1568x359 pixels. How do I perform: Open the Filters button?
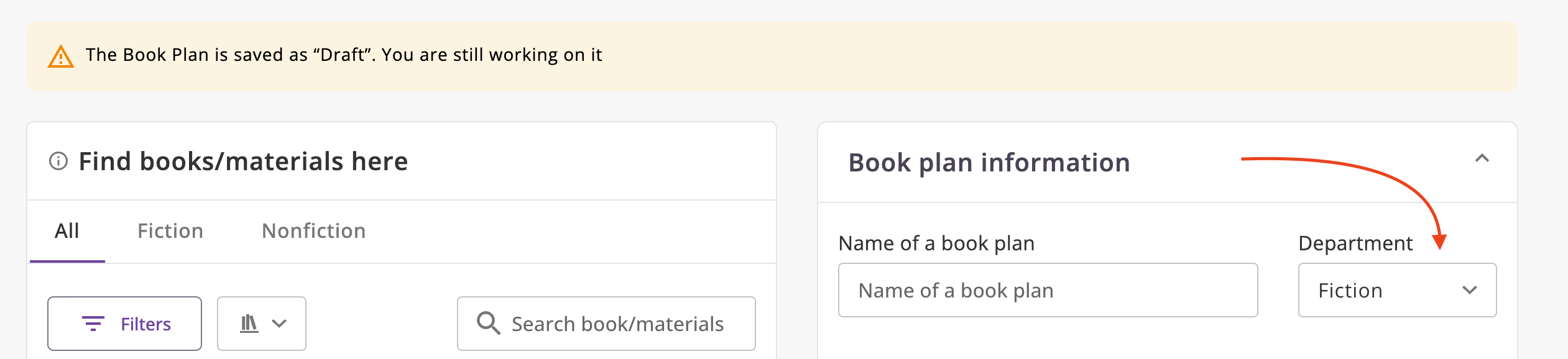tap(125, 324)
